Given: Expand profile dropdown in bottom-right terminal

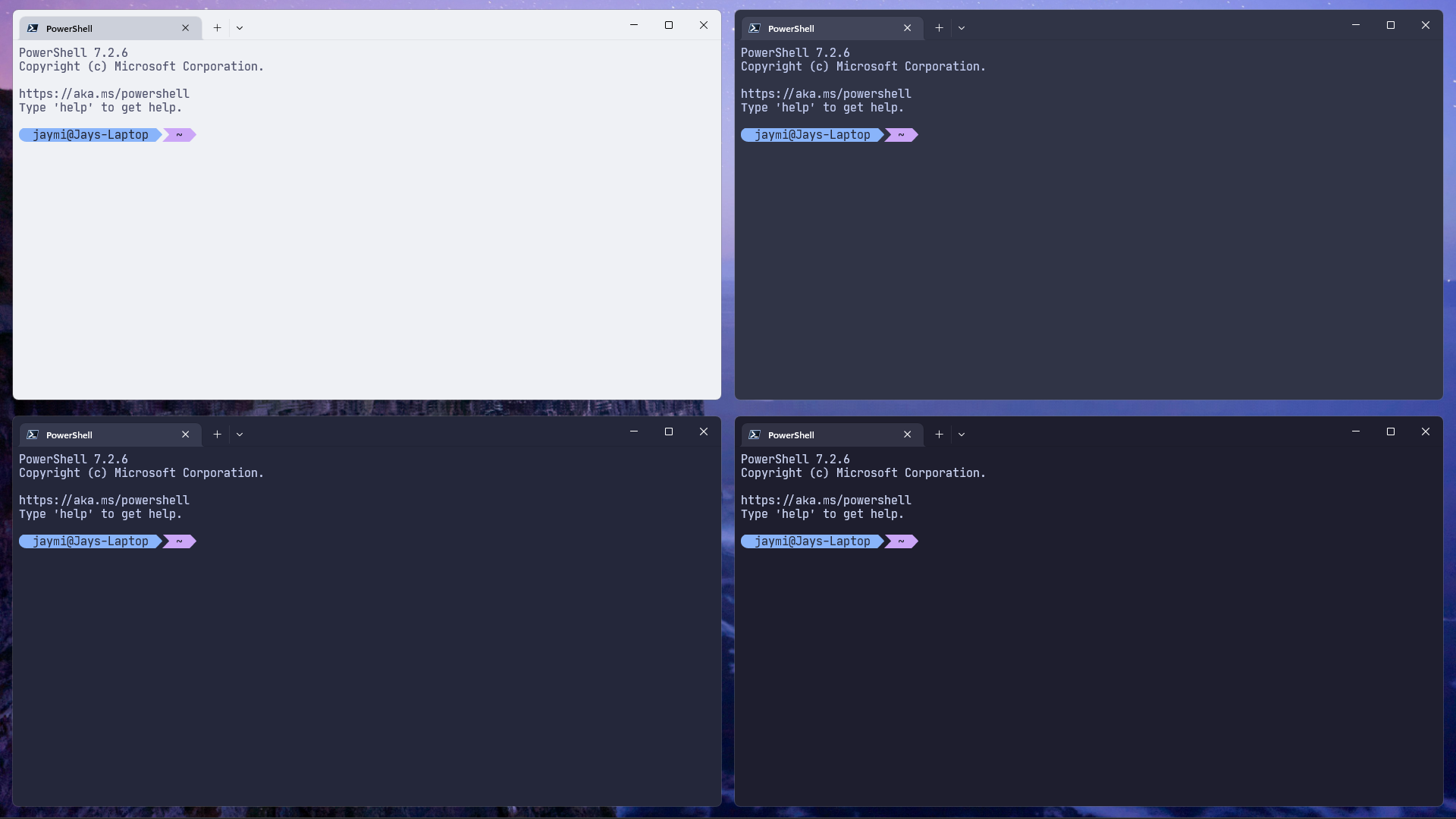Looking at the screenshot, I should tap(962, 435).
